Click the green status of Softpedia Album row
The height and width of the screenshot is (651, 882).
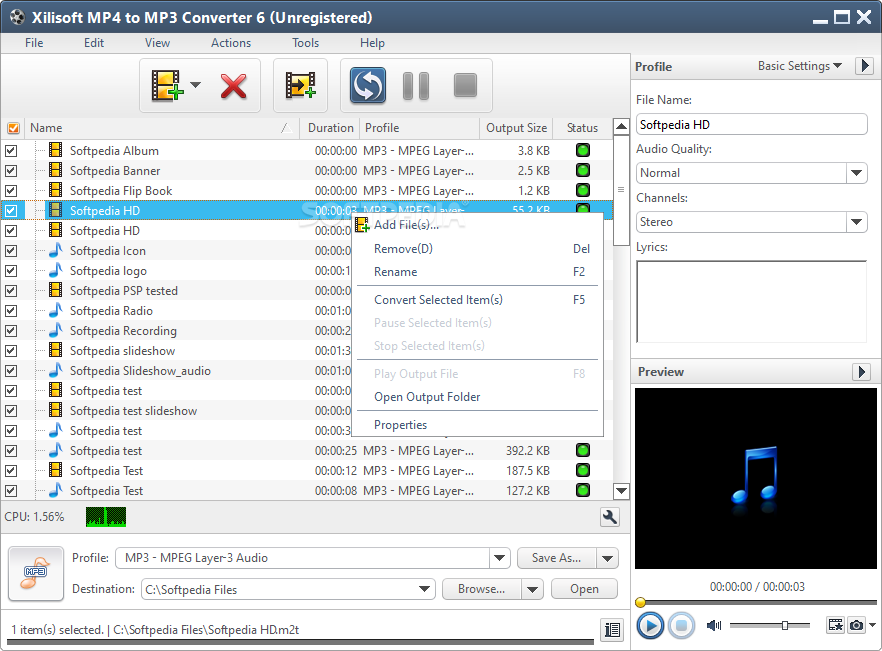pyautogui.click(x=583, y=150)
